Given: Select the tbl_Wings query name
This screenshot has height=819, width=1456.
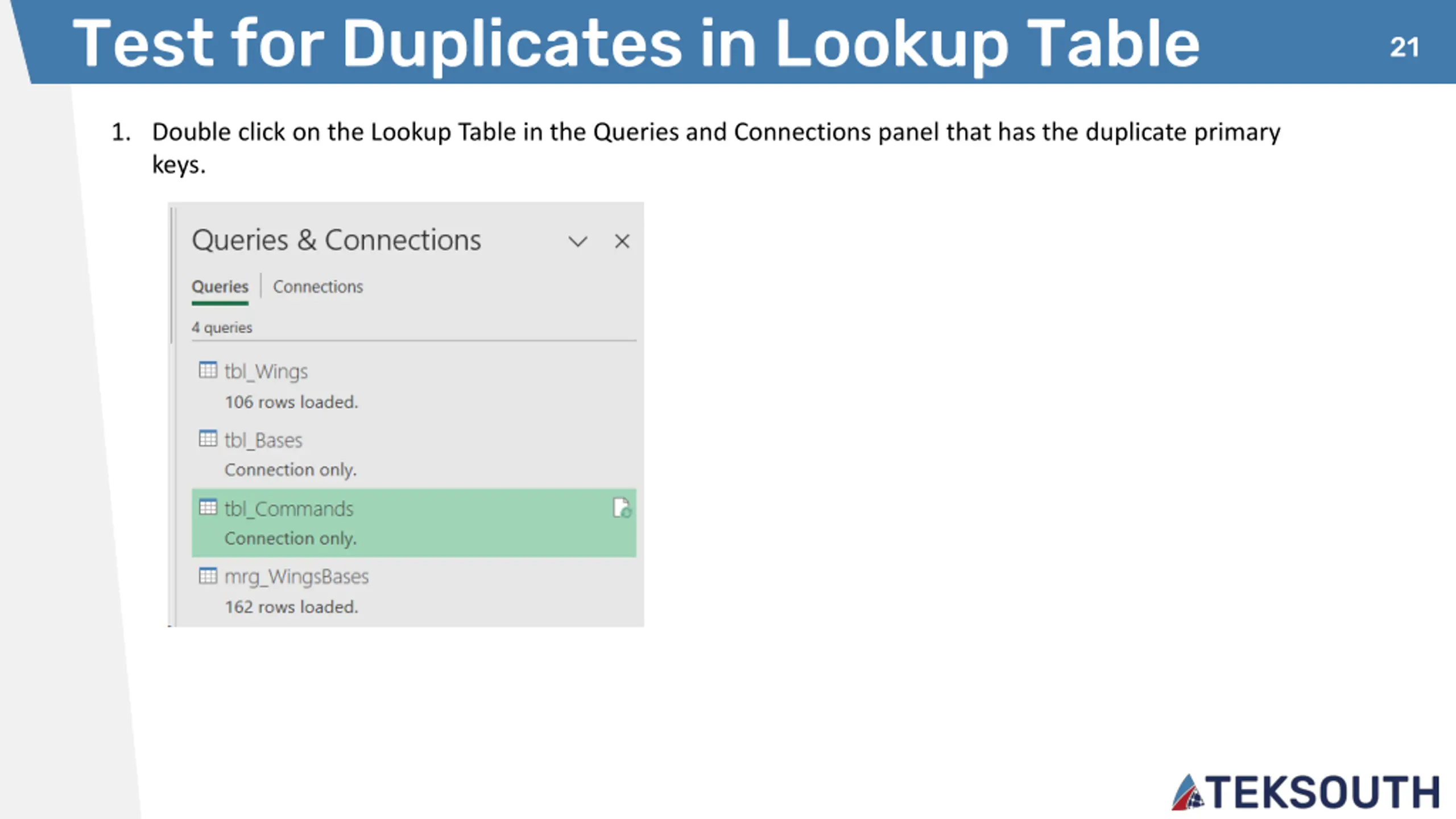Looking at the screenshot, I should 266,371.
